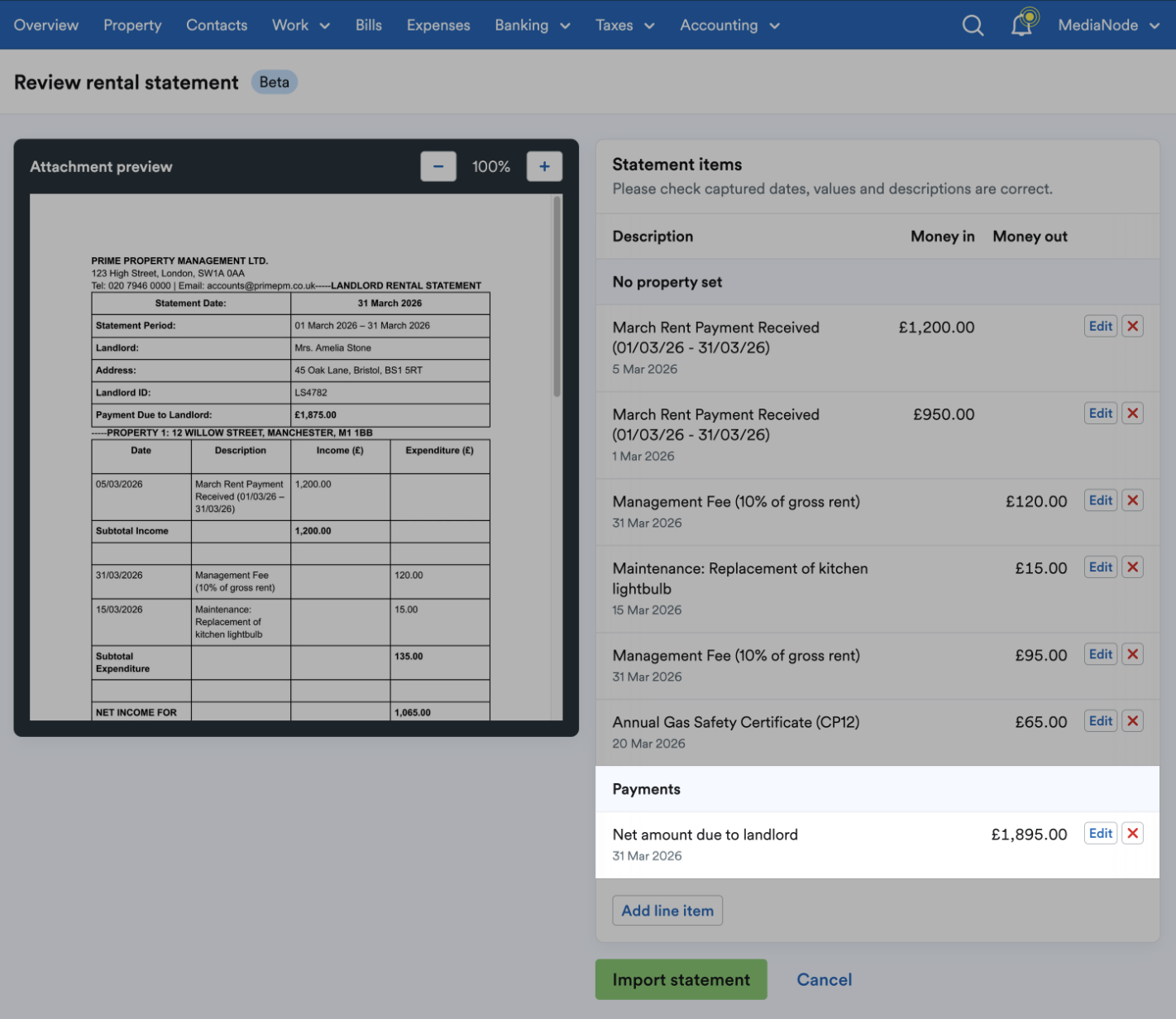Viewport: 1176px width, 1019px height.
Task: Delete the £95.00 Management Fee item
Action: click(x=1133, y=654)
